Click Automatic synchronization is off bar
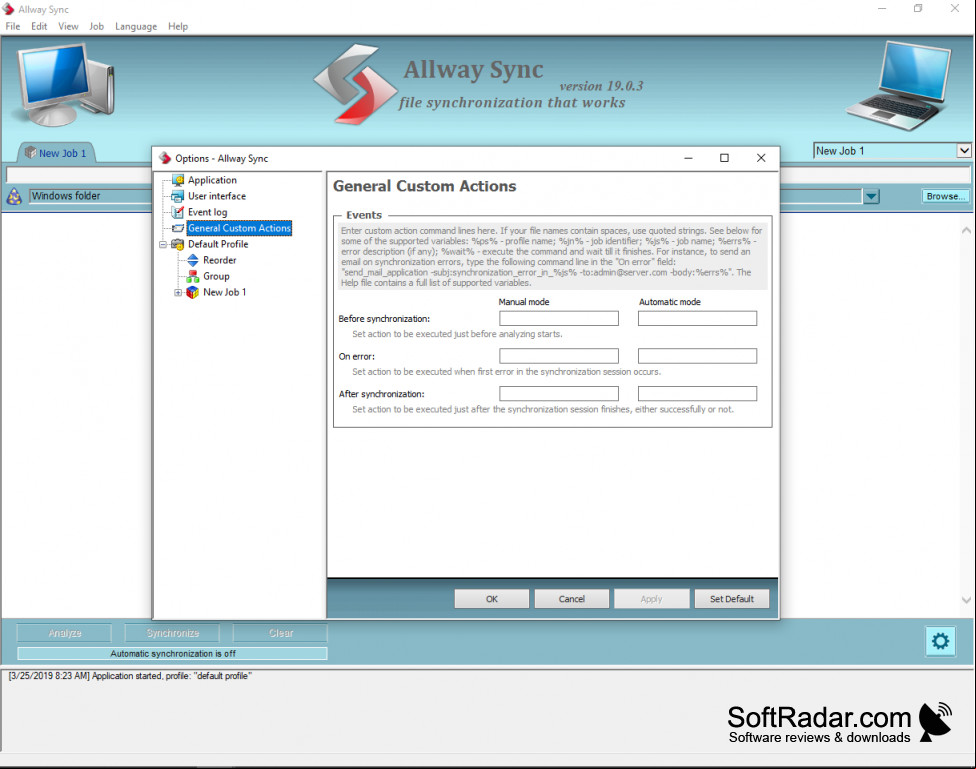 click(172, 654)
